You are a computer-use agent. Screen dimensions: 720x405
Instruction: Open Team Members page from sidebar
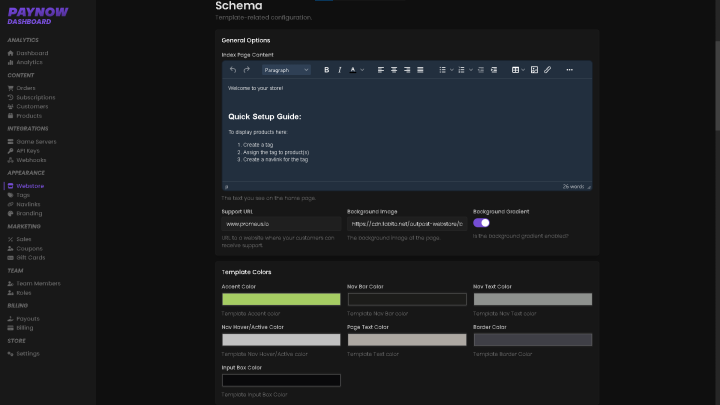coord(38,283)
